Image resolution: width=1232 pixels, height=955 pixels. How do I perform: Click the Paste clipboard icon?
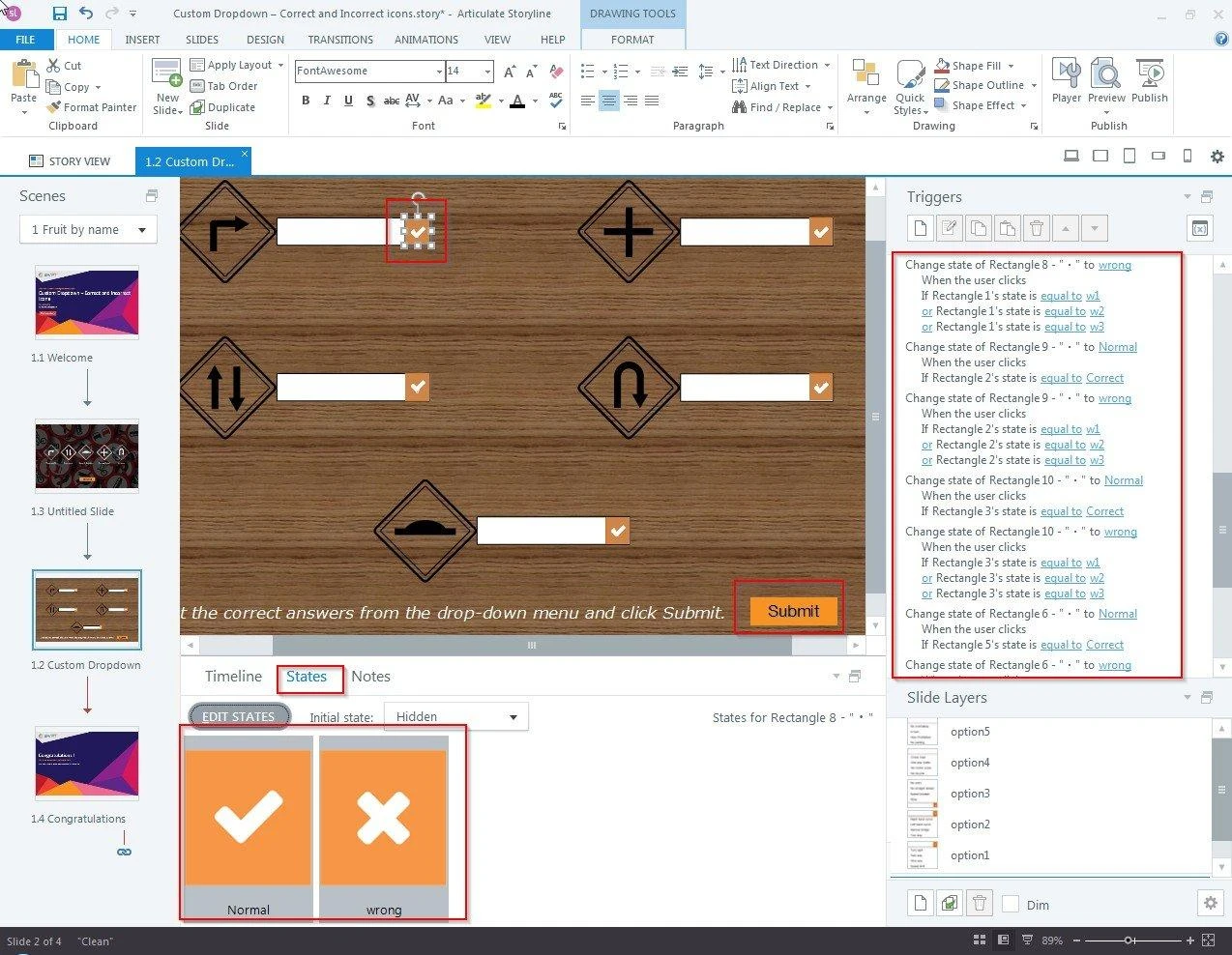23,75
